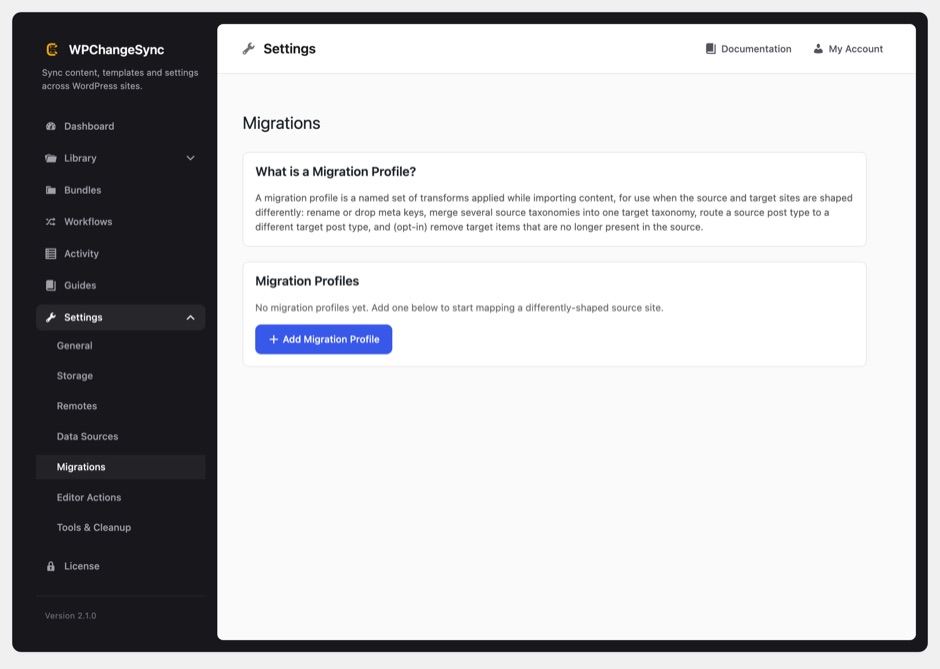Open the Library section
This screenshot has height=669, width=940.
pyautogui.click(x=120, y=158)
